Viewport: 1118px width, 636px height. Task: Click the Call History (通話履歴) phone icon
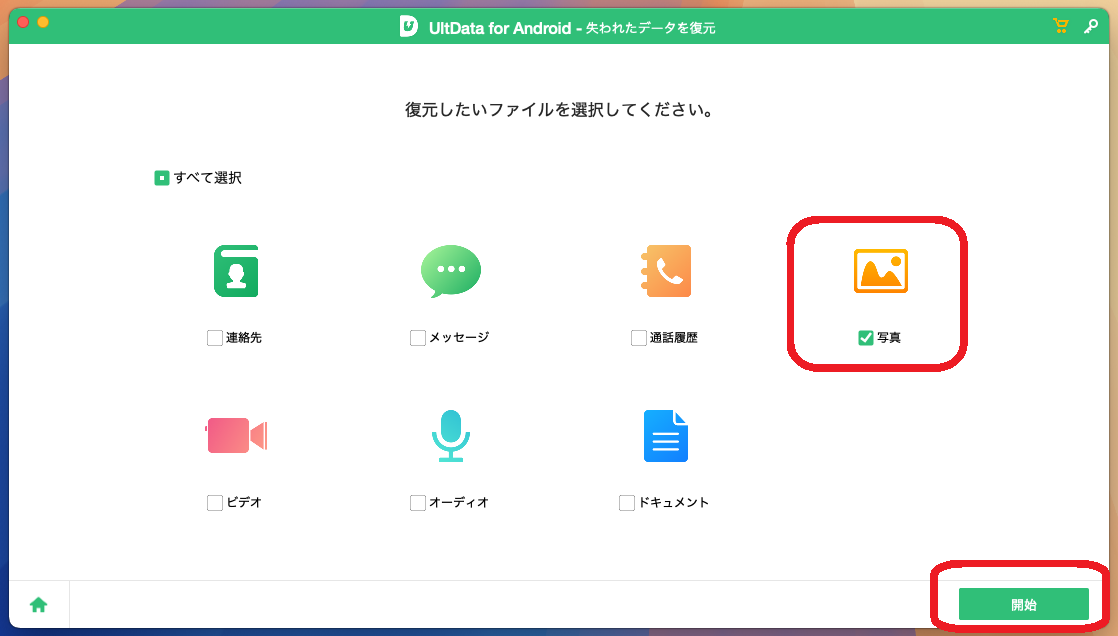(x=666, y=271)
